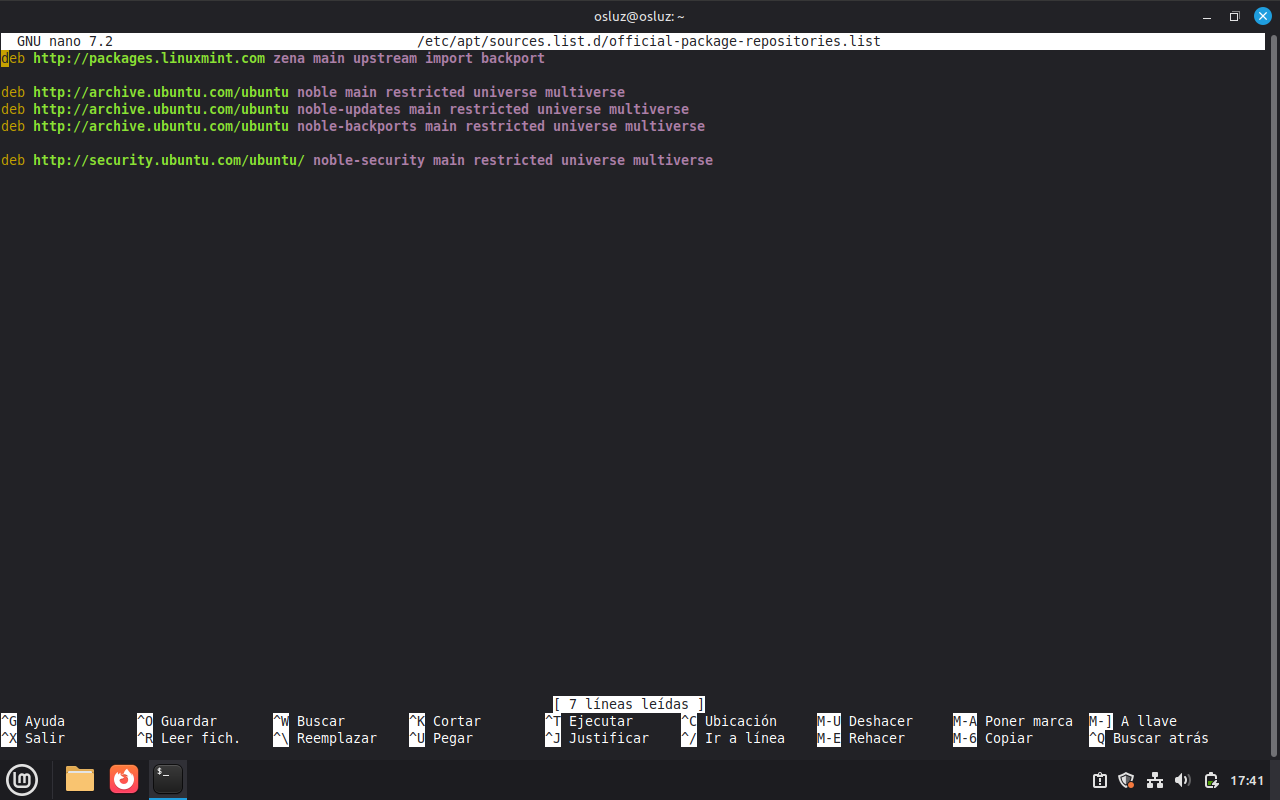
Task: Click the ^C Ubicación shortcut label
Action: [x=729, y=721]
